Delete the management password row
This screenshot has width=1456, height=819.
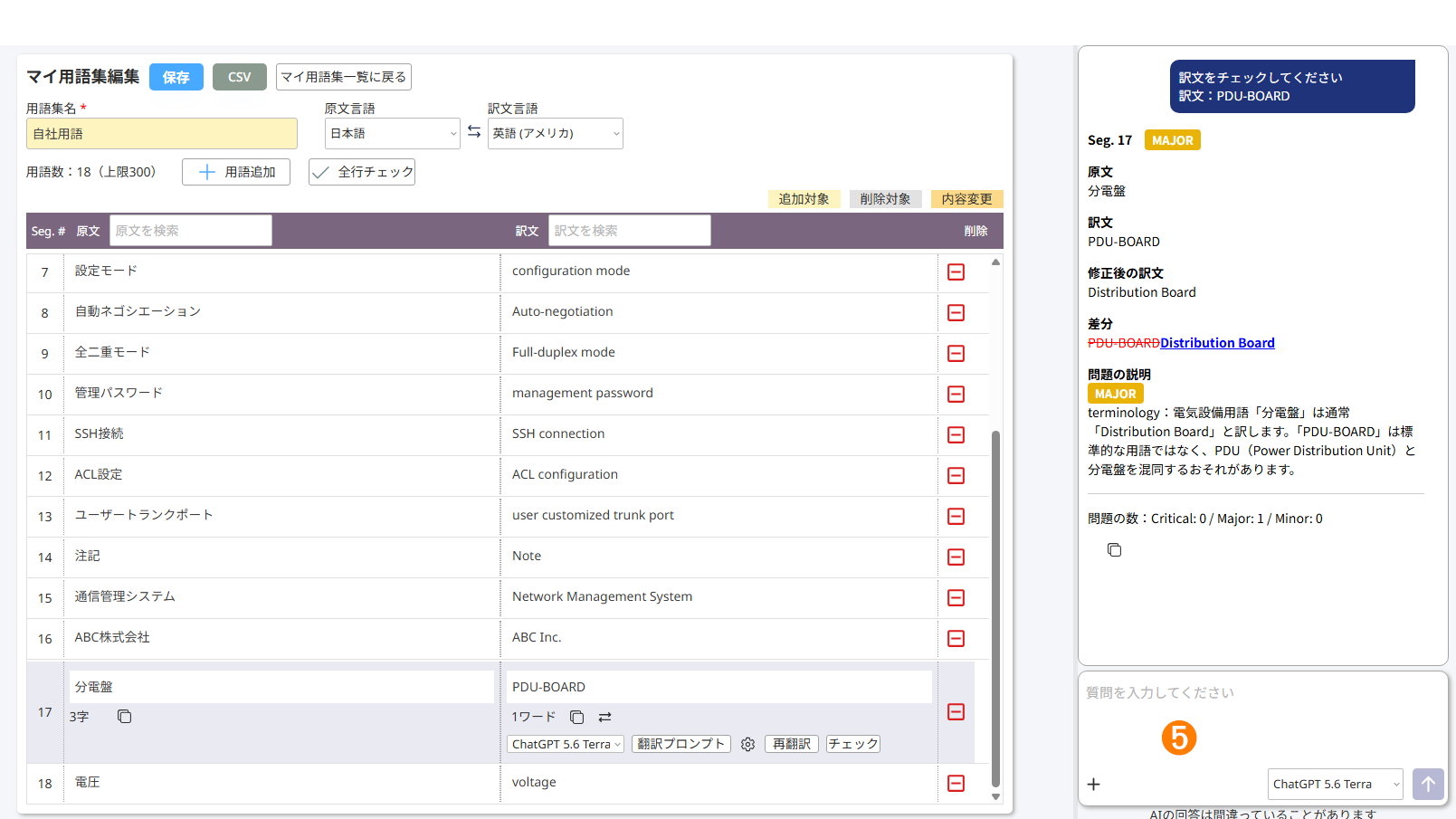tap(956, 394)
